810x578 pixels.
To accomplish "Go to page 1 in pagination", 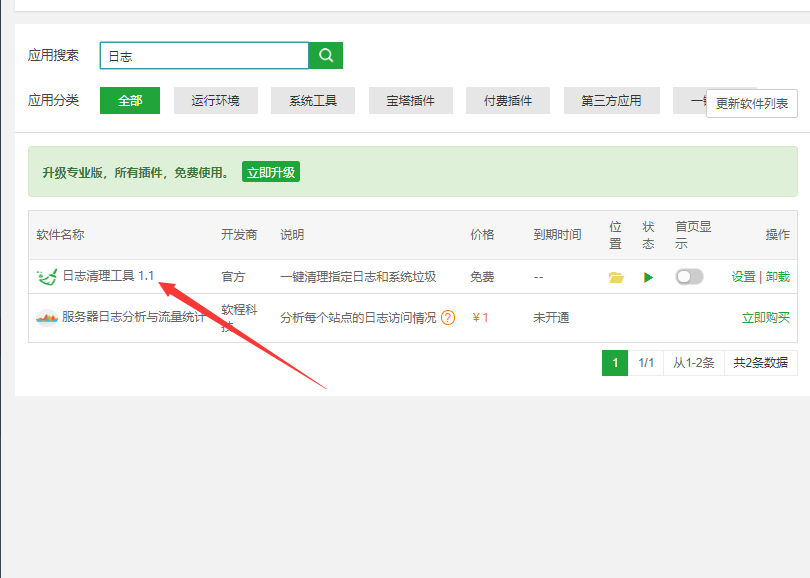I will pos(614,363).
